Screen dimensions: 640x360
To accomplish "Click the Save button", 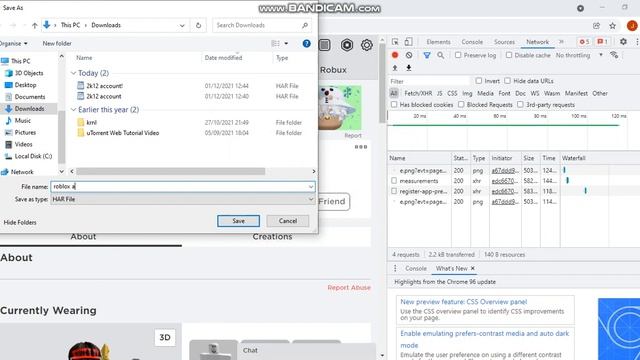I will pyautogui.click(x=238, y=221).
